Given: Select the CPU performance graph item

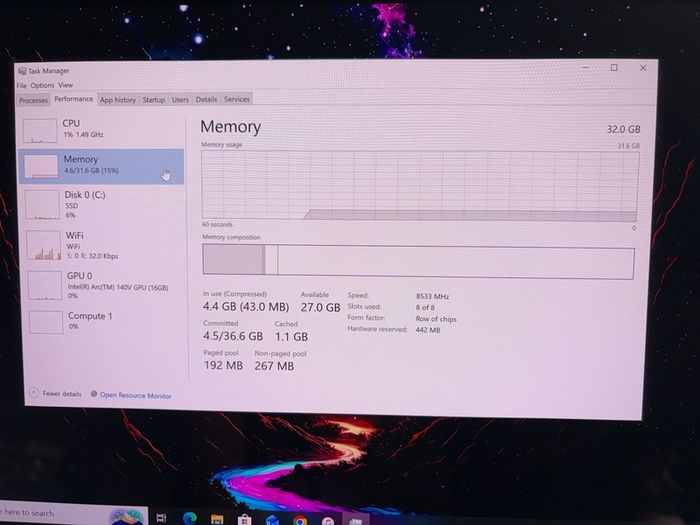Looking at the screenshot, I should (101, 130).
